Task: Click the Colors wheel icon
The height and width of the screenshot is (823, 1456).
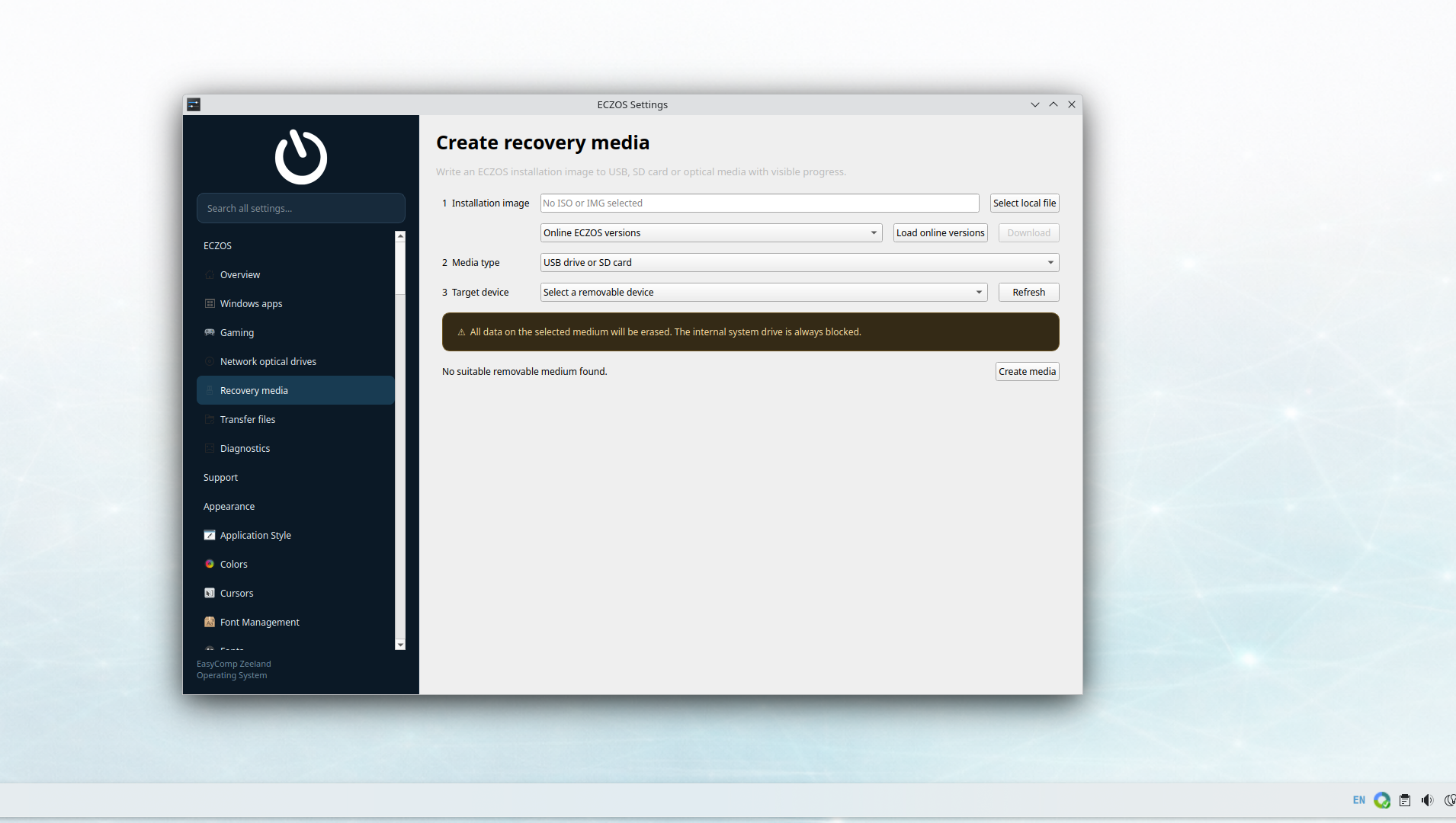Action: [210, 564]
